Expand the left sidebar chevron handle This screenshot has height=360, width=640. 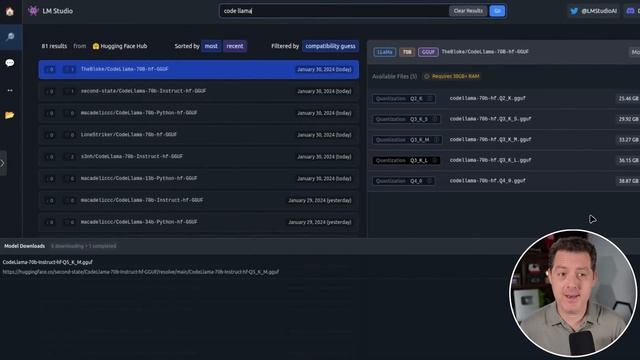3,163
